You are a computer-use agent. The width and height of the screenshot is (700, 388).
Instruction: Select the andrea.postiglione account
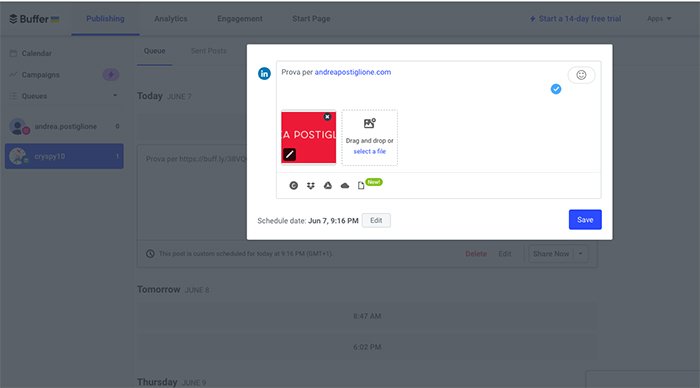coord(64,127)
